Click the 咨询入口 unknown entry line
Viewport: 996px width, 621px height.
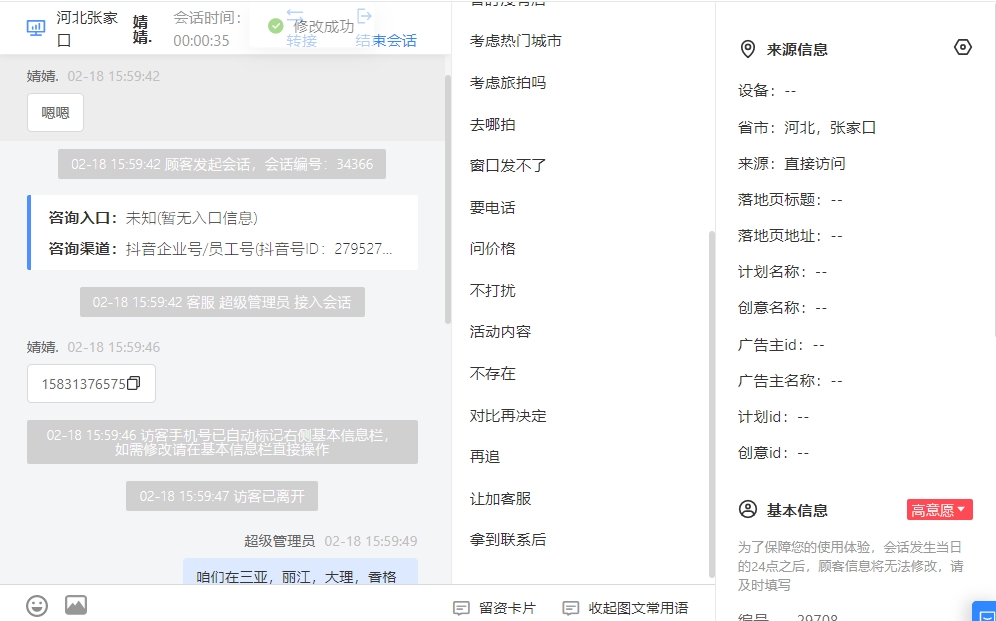click(153, 218)
